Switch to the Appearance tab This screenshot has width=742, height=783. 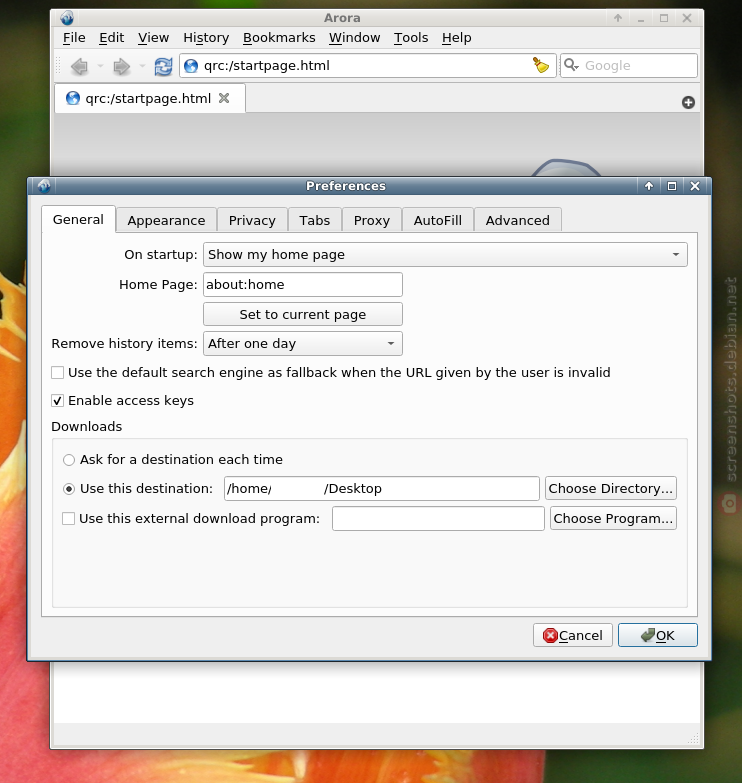click(166, 220)
